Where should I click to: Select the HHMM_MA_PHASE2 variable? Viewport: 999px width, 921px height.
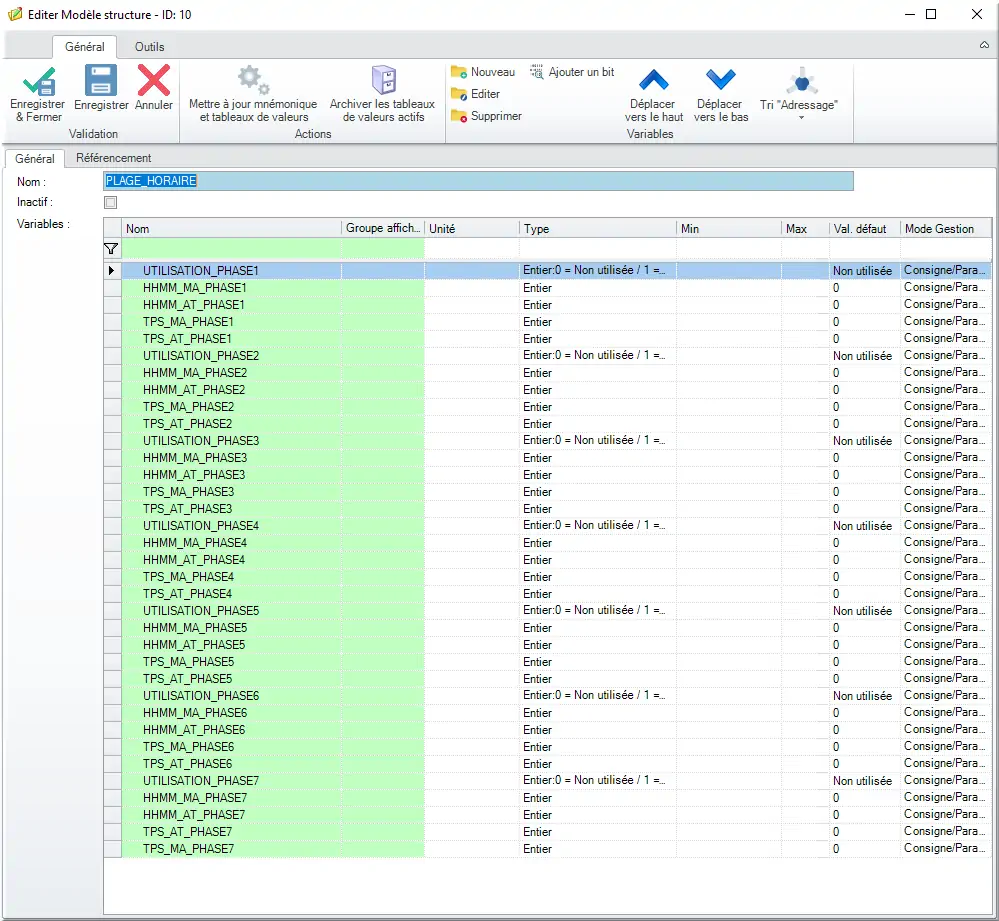click(194, 373)
